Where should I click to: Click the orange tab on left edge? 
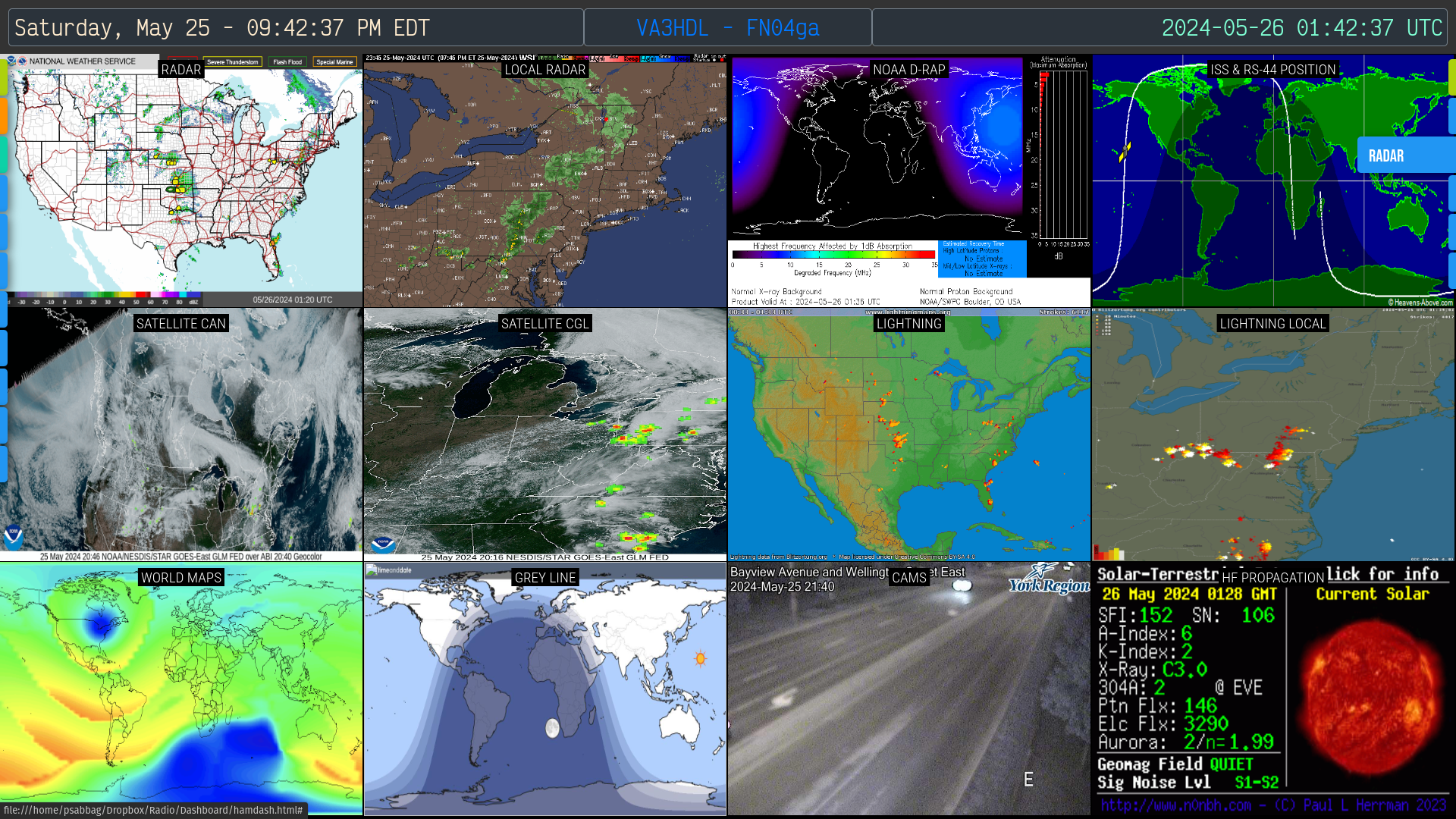tap(3, 115)
